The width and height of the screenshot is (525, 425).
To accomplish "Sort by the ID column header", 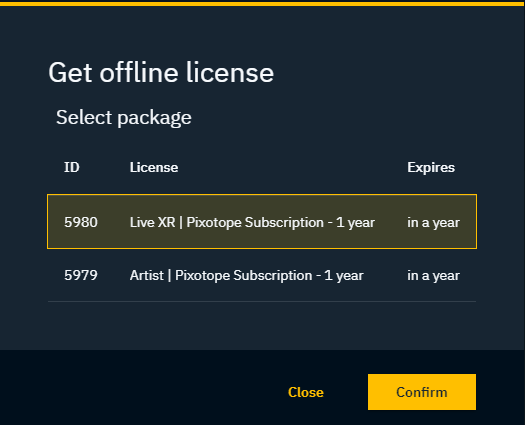I will (x=72, y=167).
